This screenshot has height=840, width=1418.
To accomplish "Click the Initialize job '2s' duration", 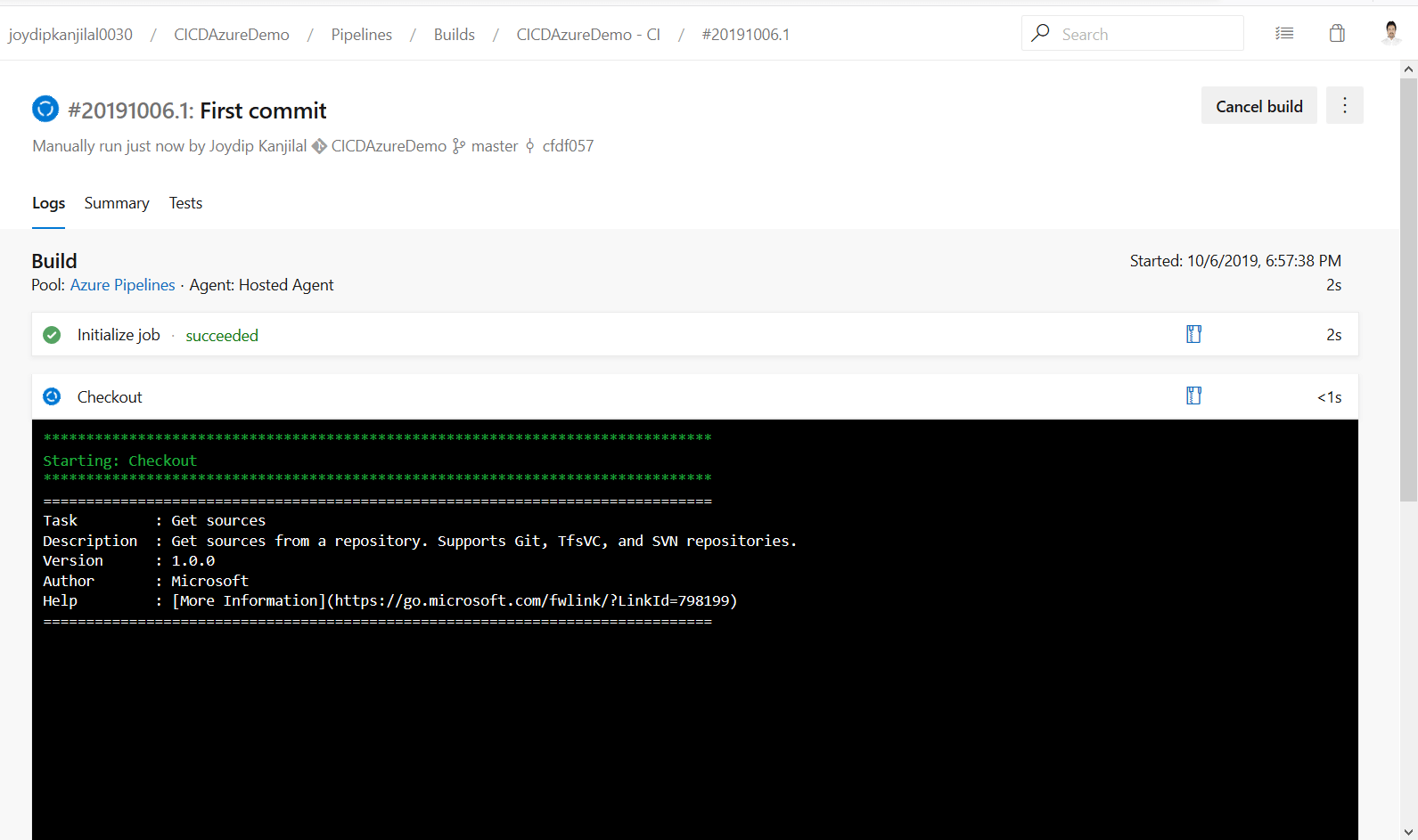I will point(1333,335).
